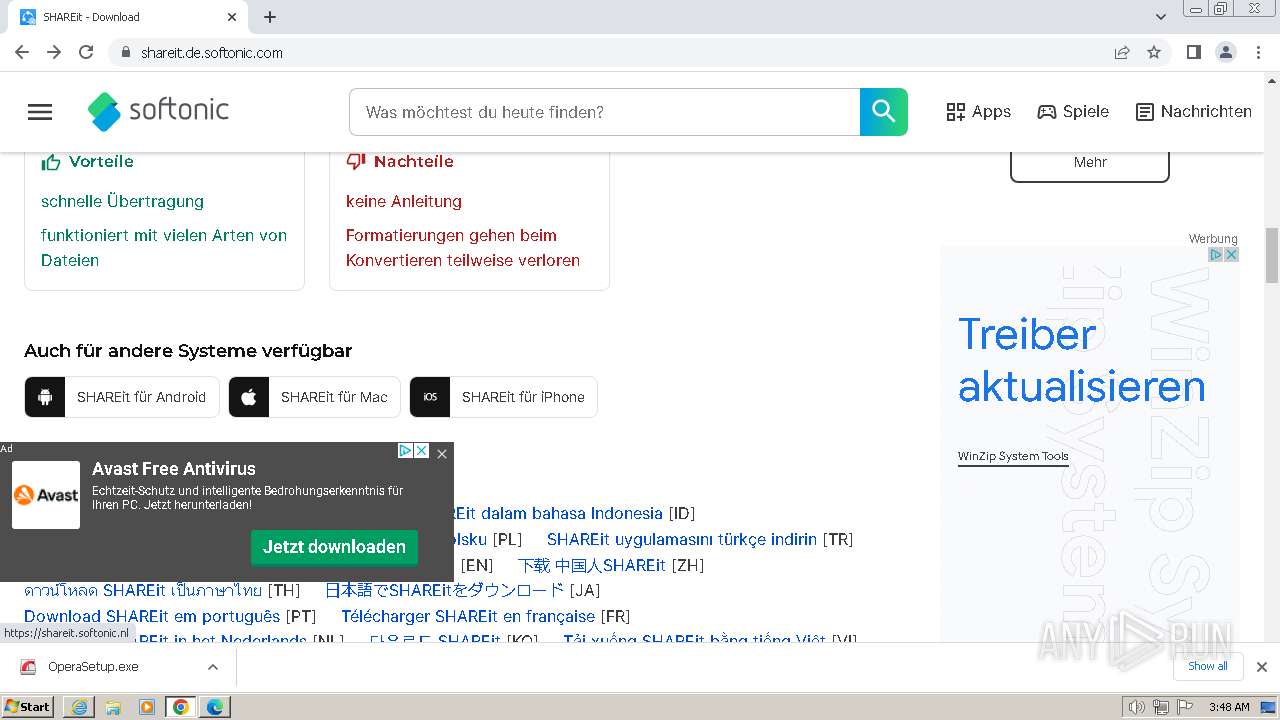Click Jetzt downloaden in Avast ad

[334, 547]
